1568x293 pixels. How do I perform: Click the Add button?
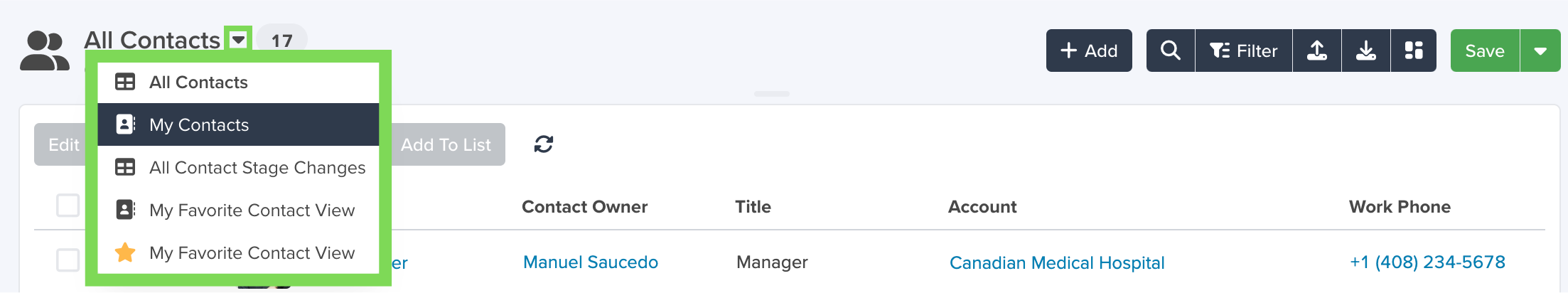(x=1089, y=50)
